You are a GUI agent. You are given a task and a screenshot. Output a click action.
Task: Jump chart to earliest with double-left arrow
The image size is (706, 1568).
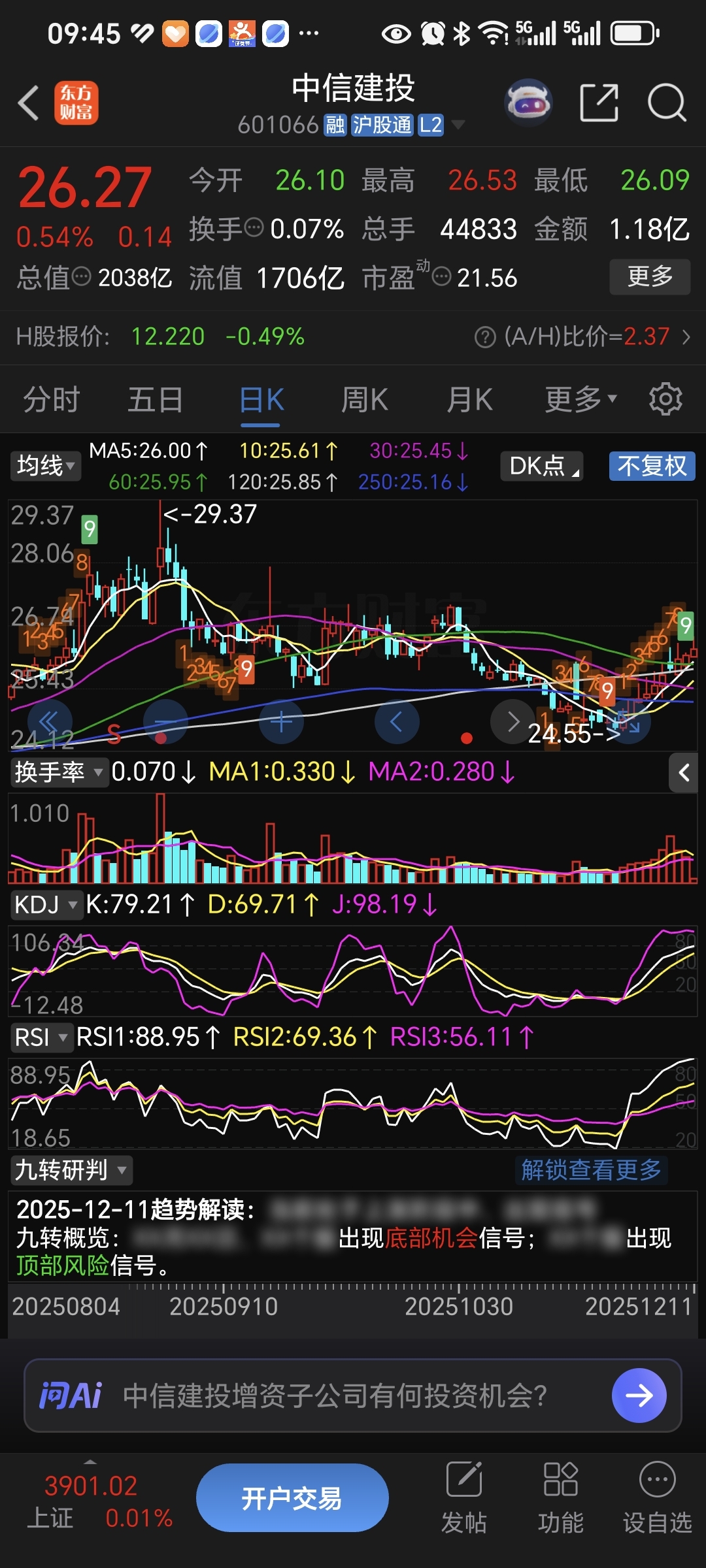pyautogui.click(x=50, y=722)
